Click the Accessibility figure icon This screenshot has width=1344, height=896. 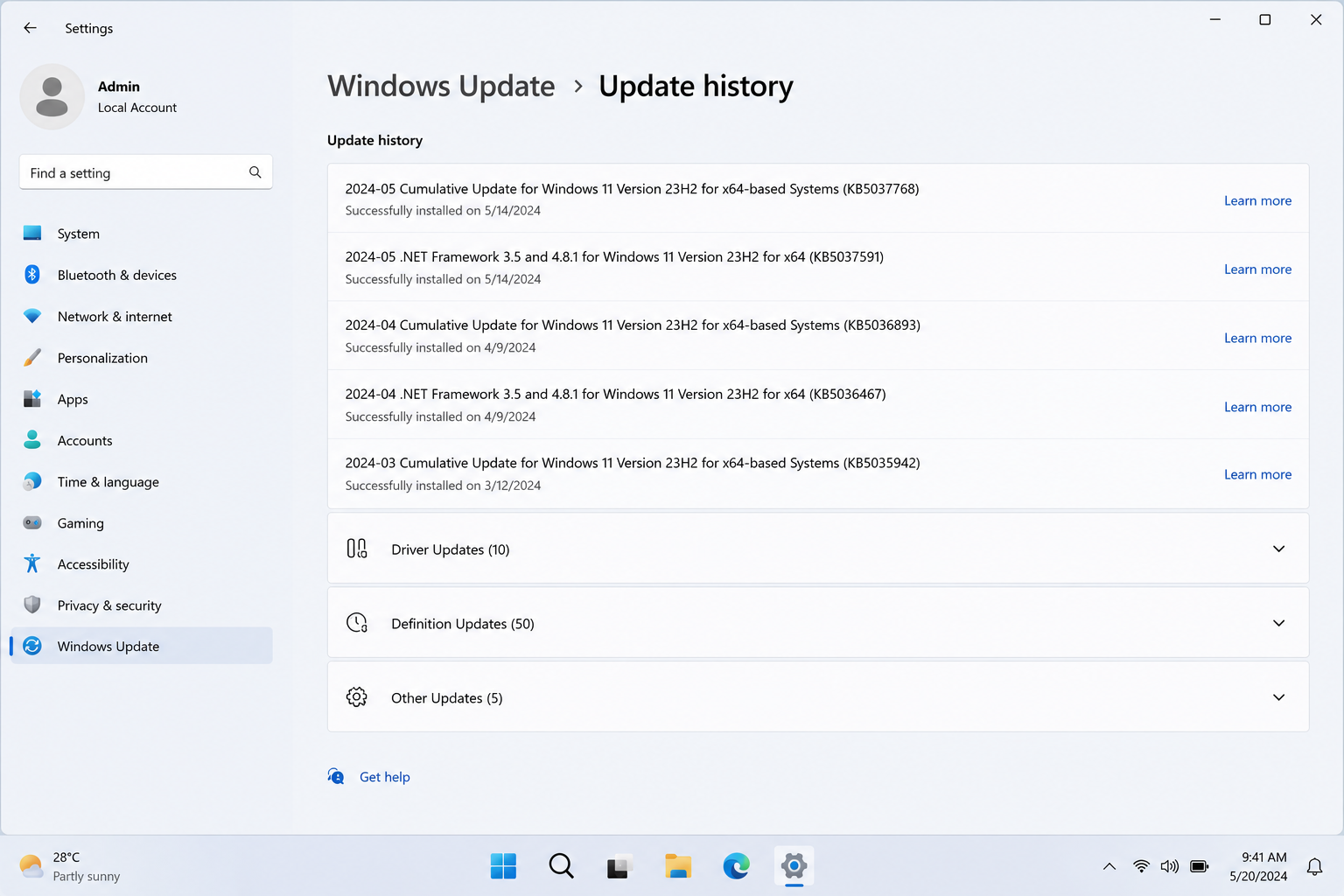[x=32, y=563]
